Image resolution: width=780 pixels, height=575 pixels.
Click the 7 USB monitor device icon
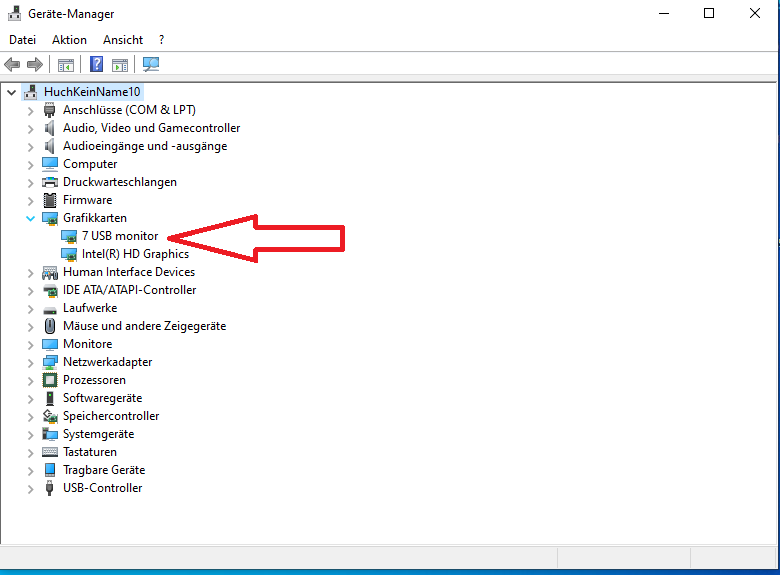(69, 236)
